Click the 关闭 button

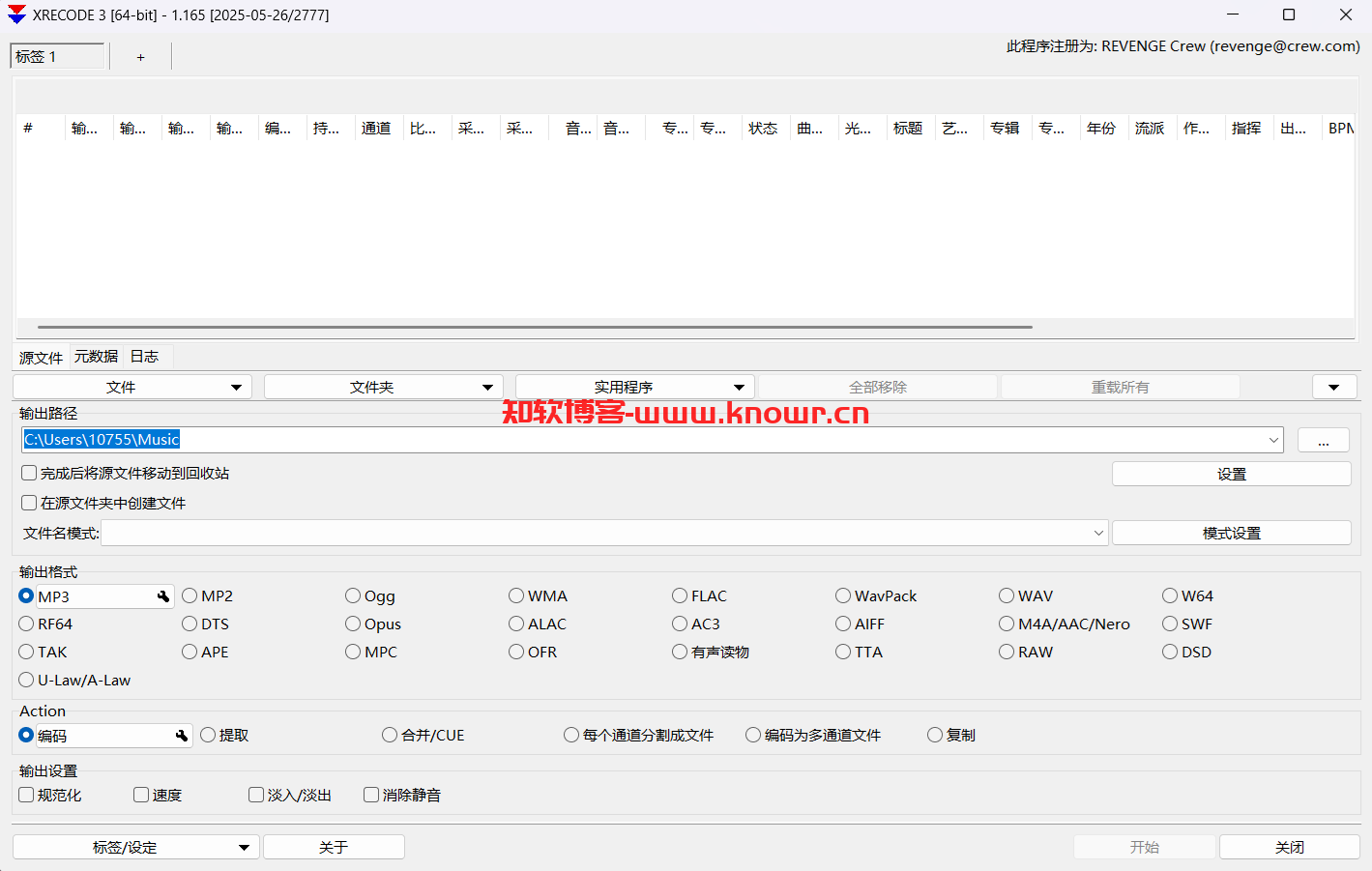pos(1290,848)
